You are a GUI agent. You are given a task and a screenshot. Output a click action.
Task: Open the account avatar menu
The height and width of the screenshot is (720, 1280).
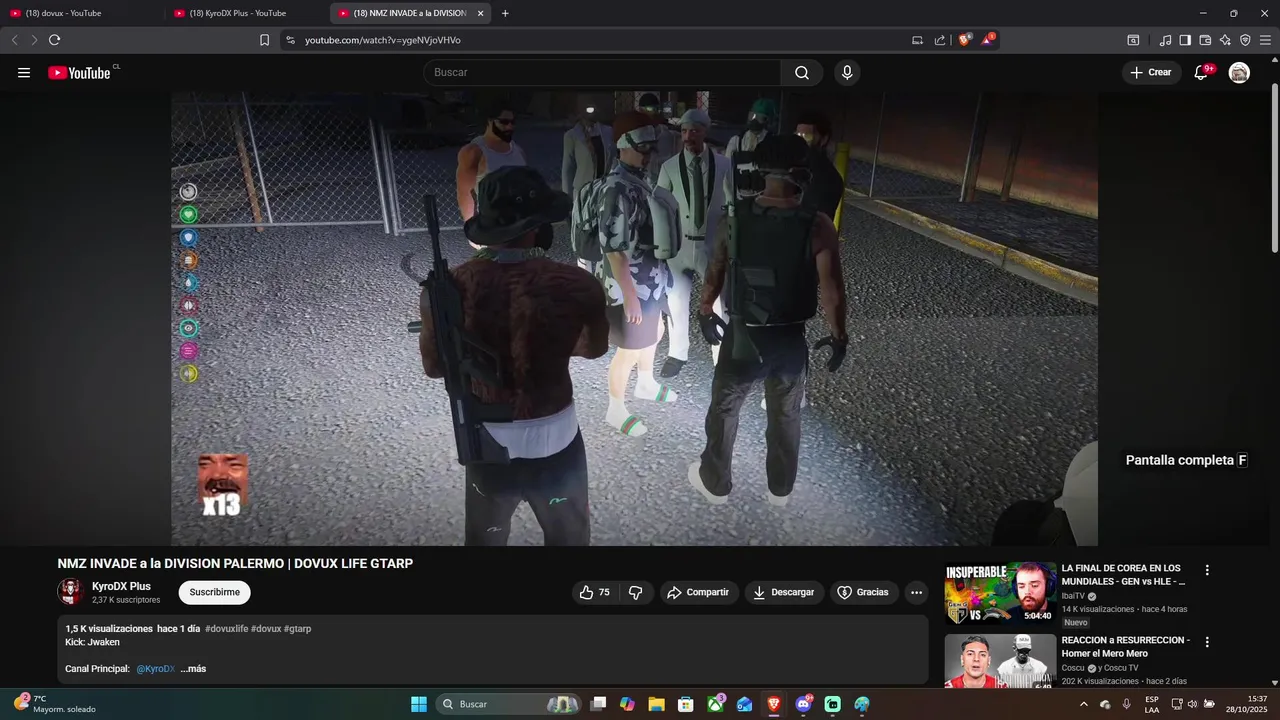[x=1239, y=72]
